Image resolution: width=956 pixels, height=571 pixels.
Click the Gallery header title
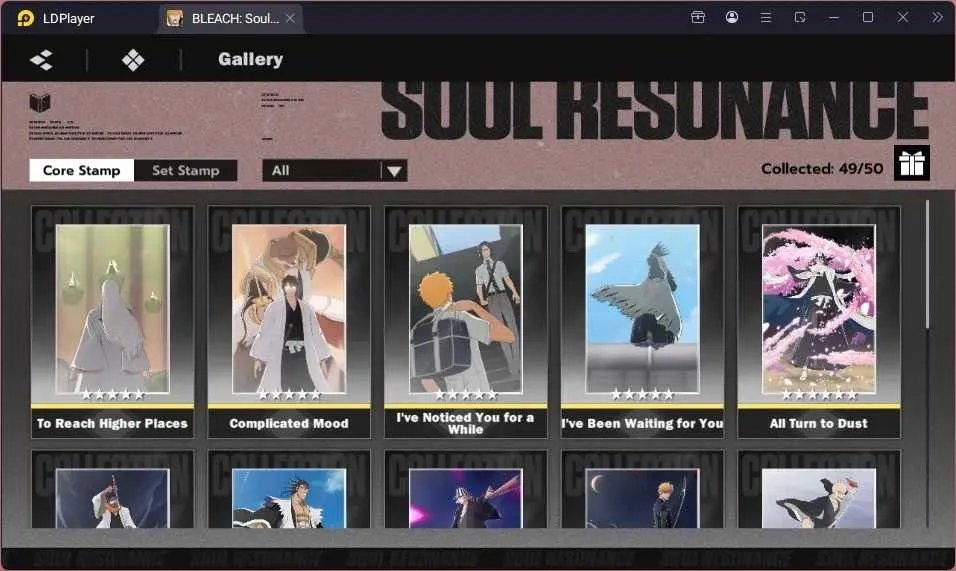(x=251, y=59)
